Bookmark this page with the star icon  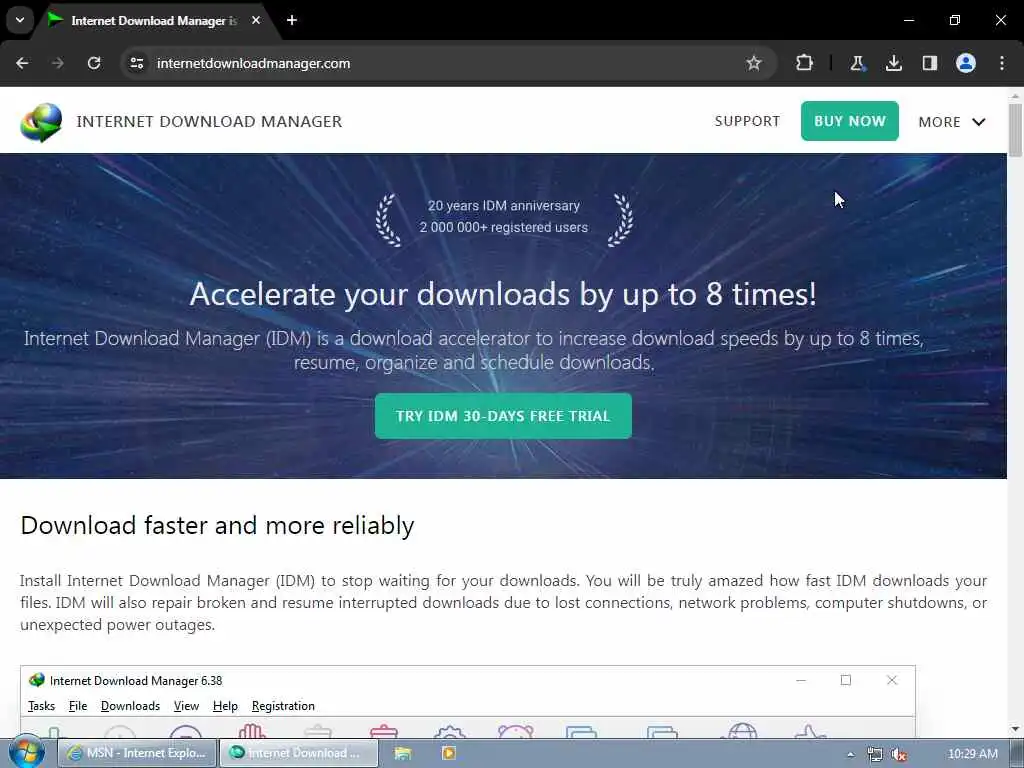(754, 63)
